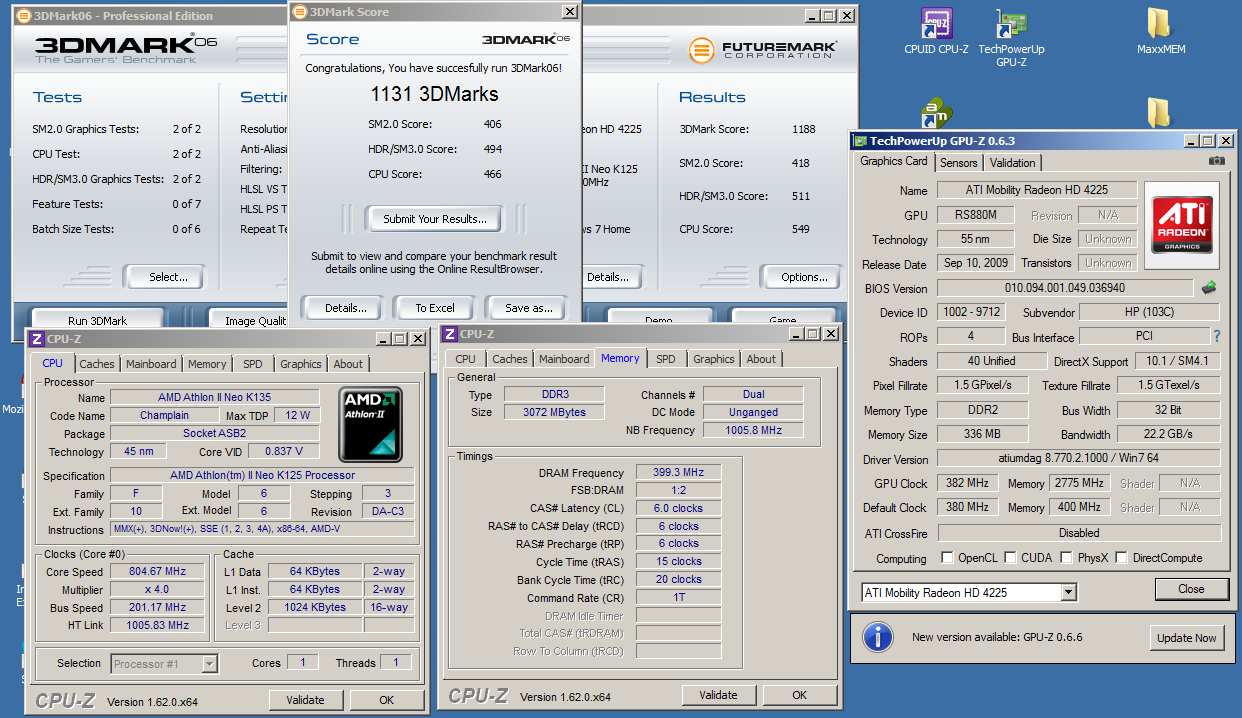Click Validate in the CPU-Z Memory window
The width and height of the screenshot is (1242, 718).
[718, 695]
